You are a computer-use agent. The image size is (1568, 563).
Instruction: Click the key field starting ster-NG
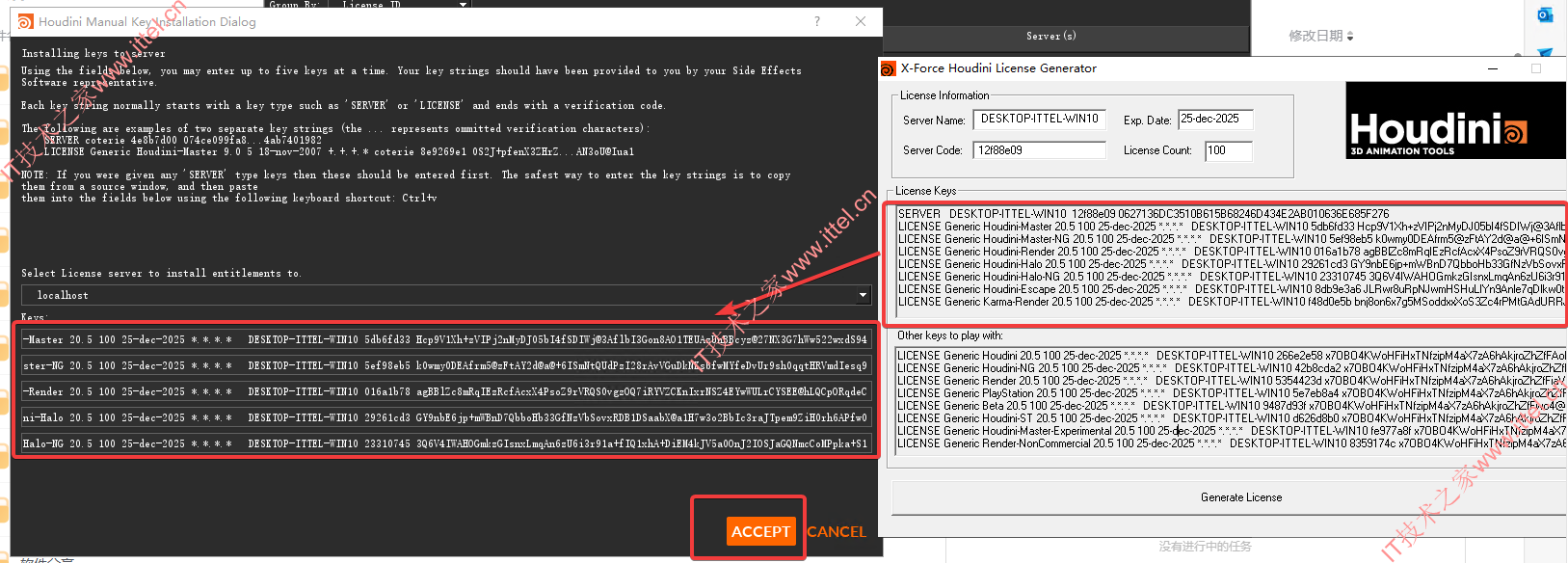(447, 365)
